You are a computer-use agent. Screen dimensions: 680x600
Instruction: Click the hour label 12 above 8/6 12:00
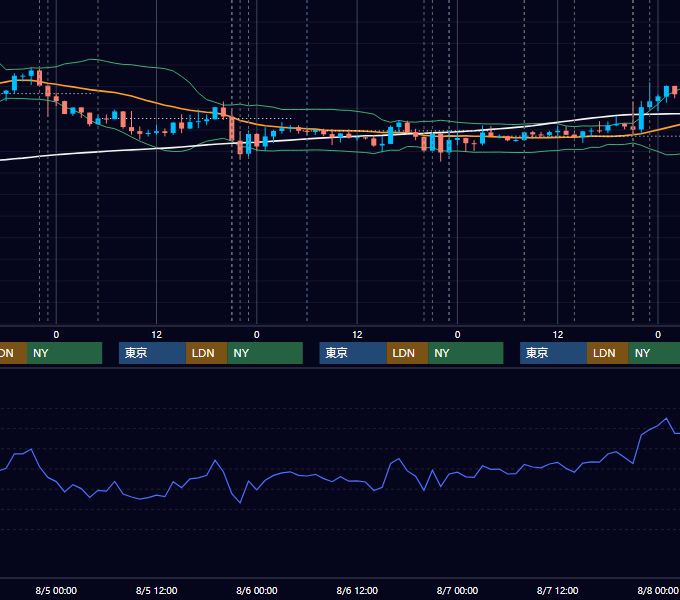point(357,335)
